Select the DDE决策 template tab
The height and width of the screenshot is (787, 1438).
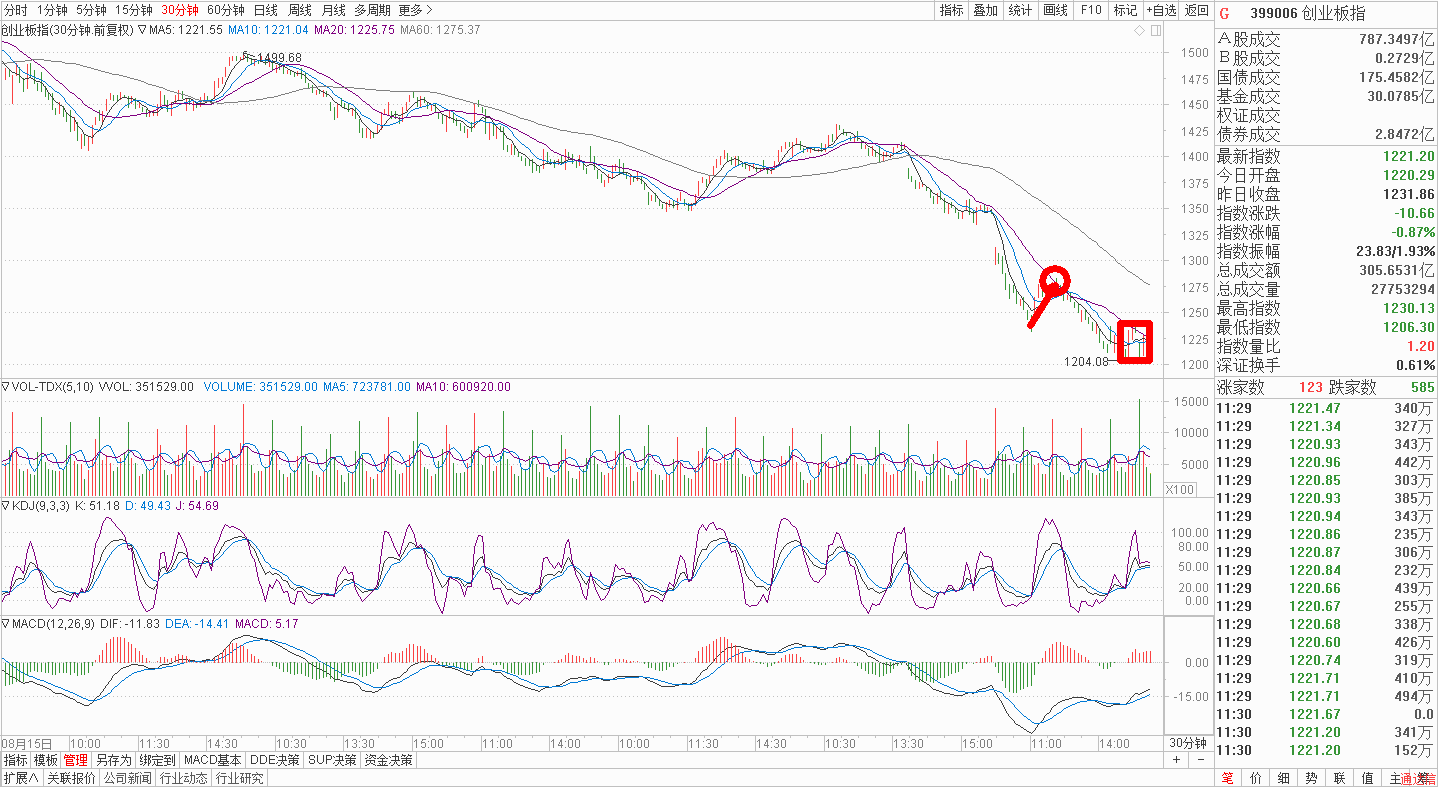pos(274,760)
